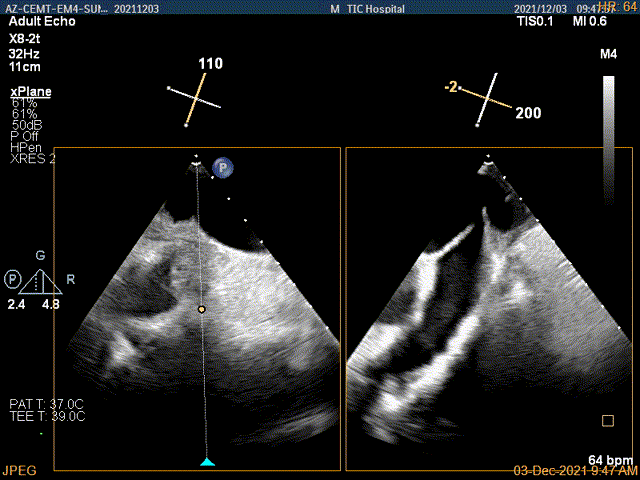640x480 pixels.
Task: Toggle the P Off setting
Action: tap(27, 136)
